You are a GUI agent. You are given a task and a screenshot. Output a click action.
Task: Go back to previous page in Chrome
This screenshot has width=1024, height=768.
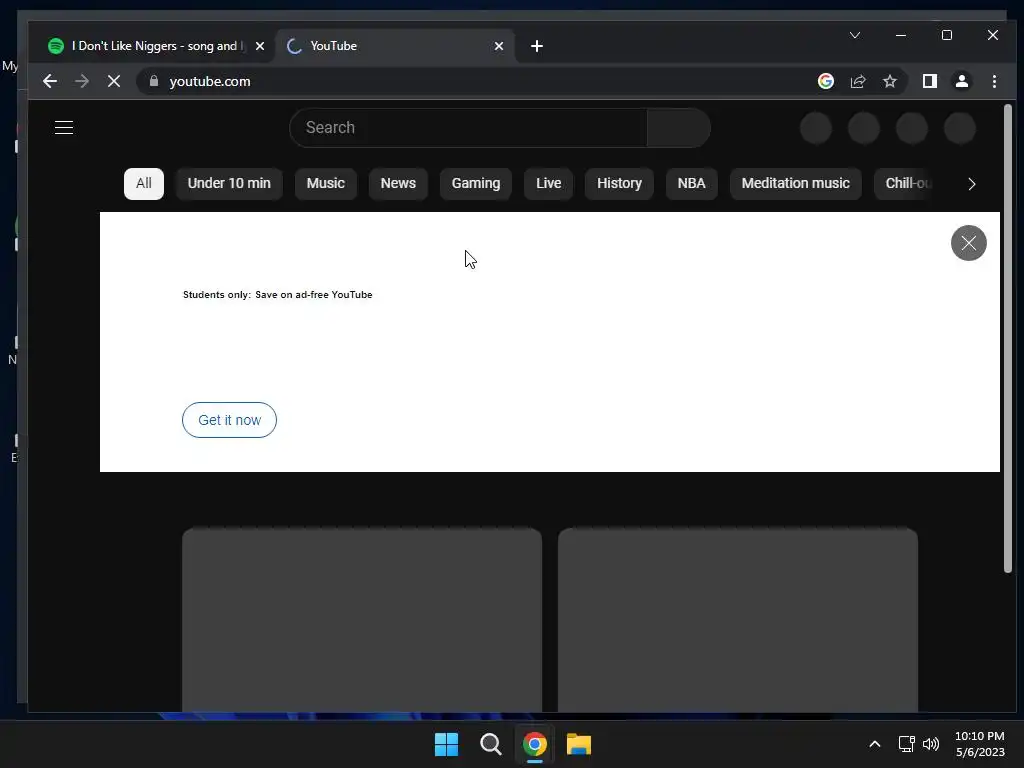pos(50,81)
